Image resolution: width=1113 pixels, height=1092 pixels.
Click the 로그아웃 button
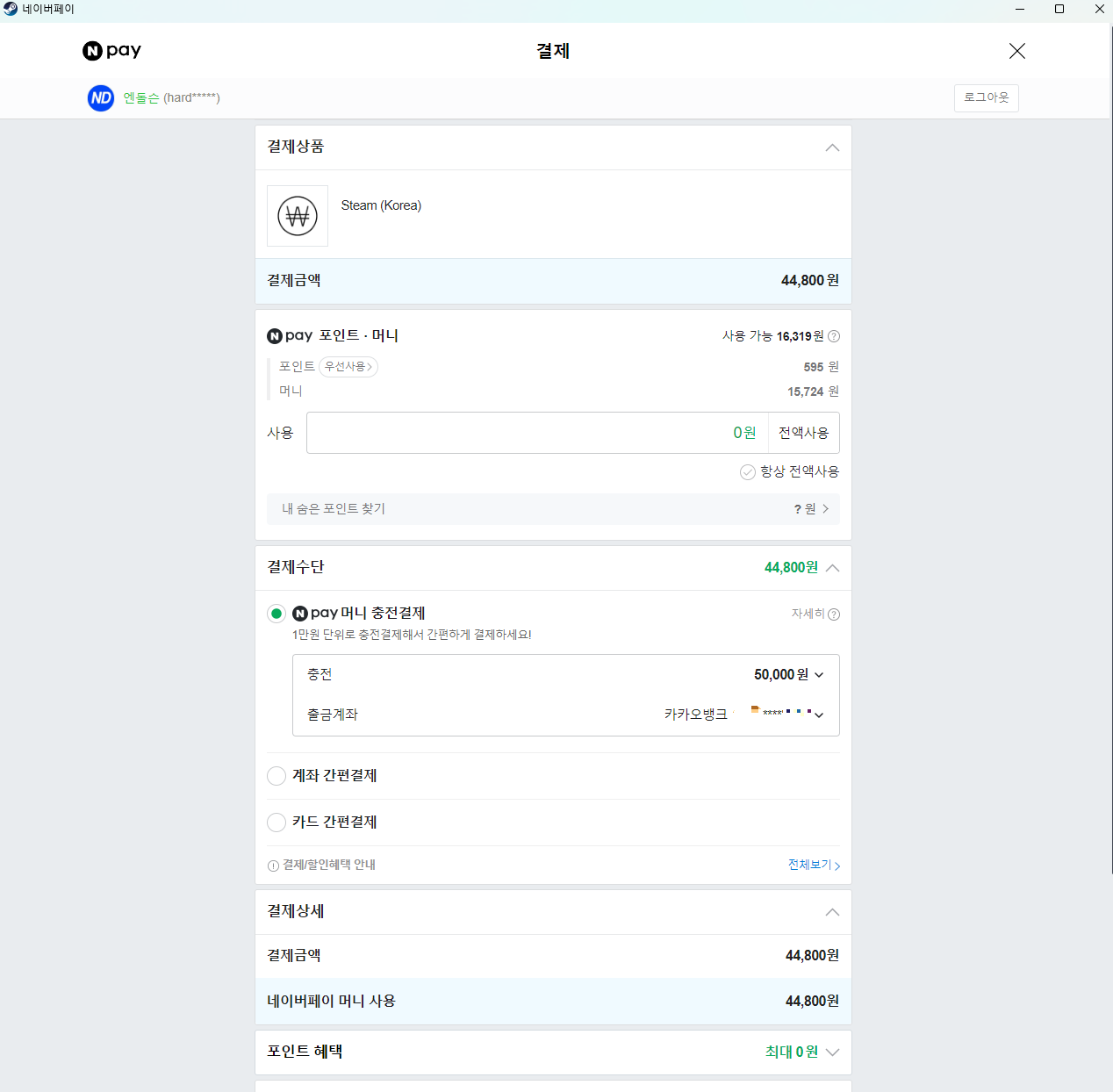[986, 97]
